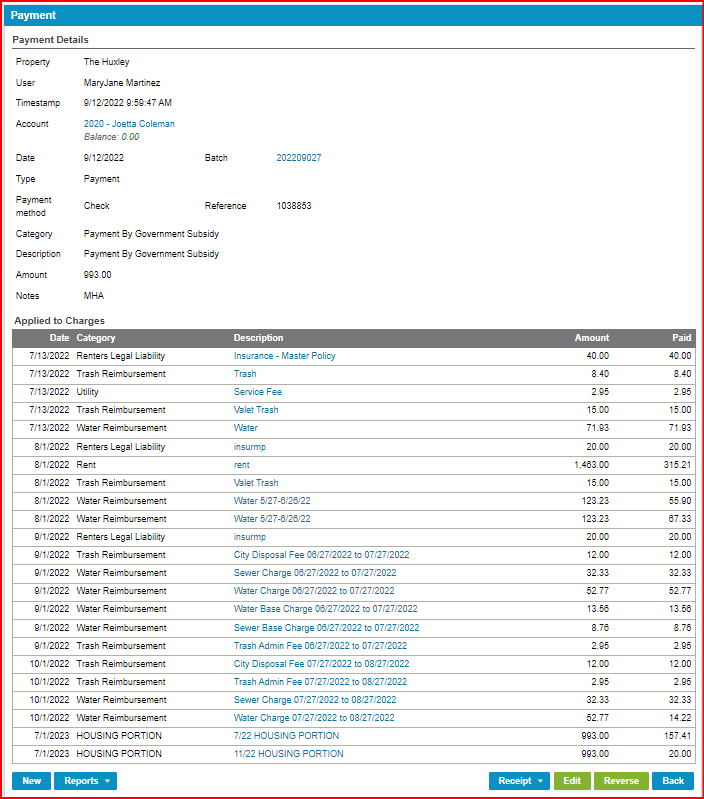Select the rent paid value 315.21

point(678,465)
